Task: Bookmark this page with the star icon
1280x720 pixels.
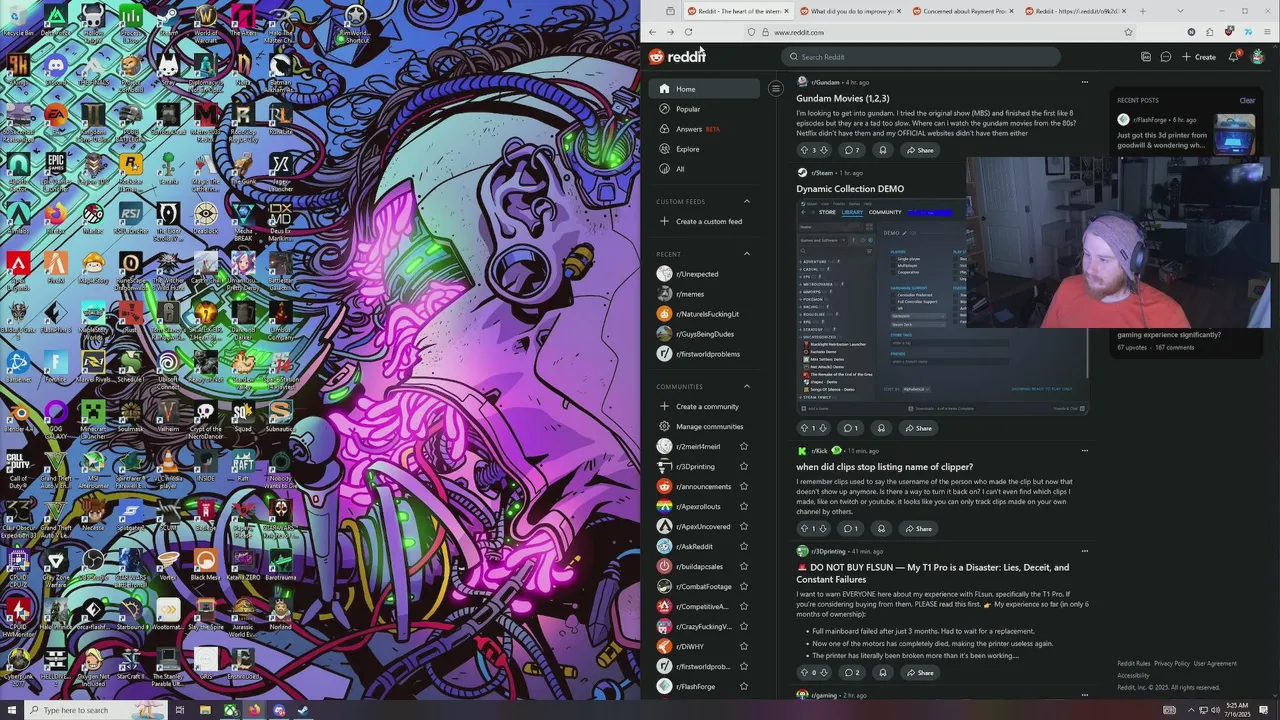Action: 1128,32
